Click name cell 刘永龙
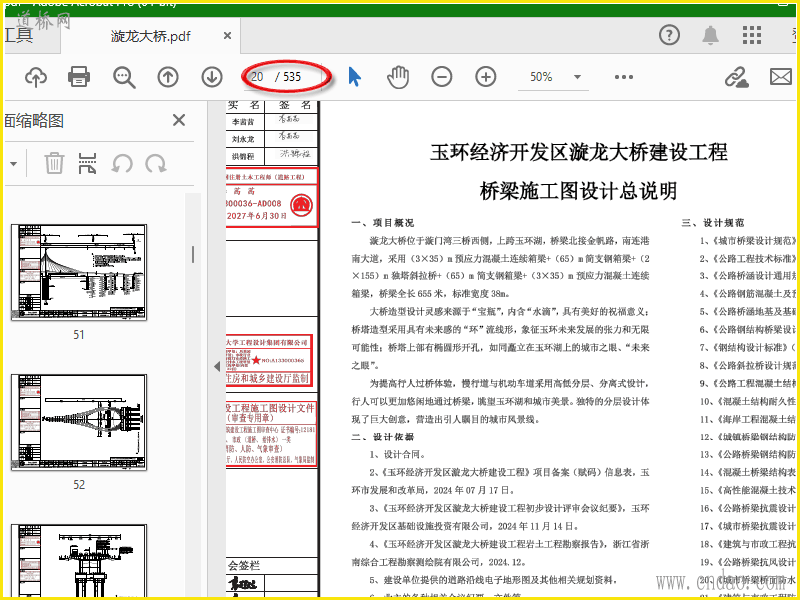 click(243, 139)
